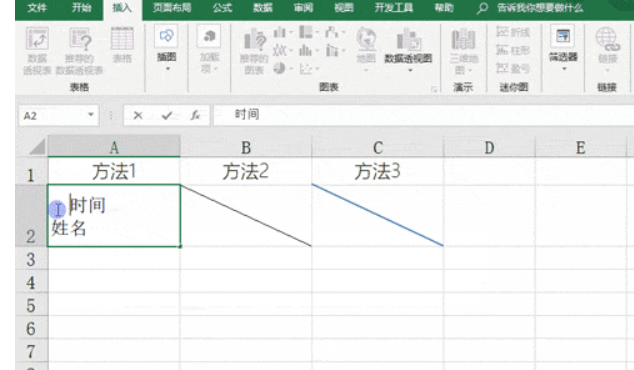Switch to the Review (审阅) tab

click(x=303, y=8)
